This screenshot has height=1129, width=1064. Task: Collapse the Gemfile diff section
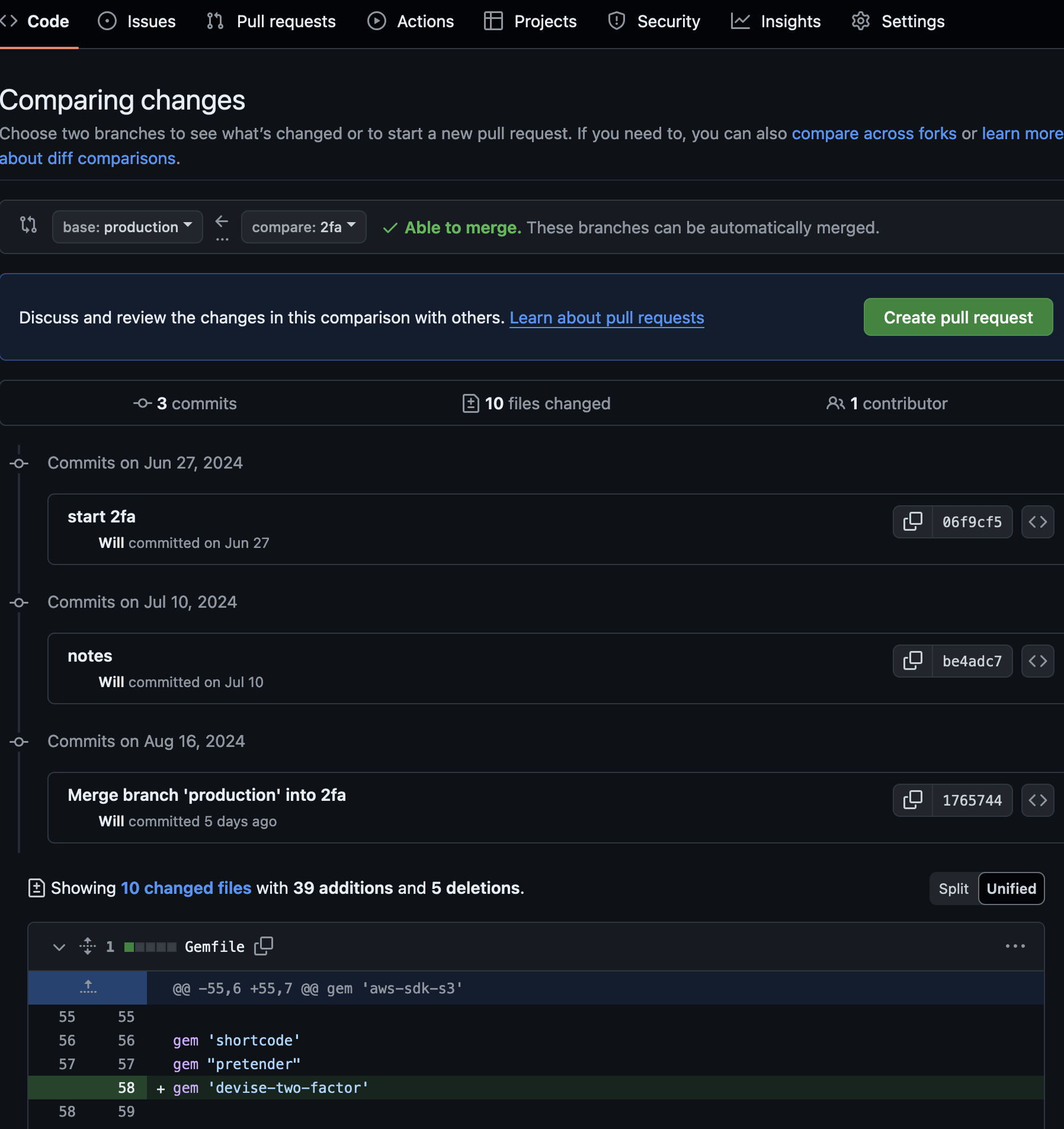click(x=59, y=947)
